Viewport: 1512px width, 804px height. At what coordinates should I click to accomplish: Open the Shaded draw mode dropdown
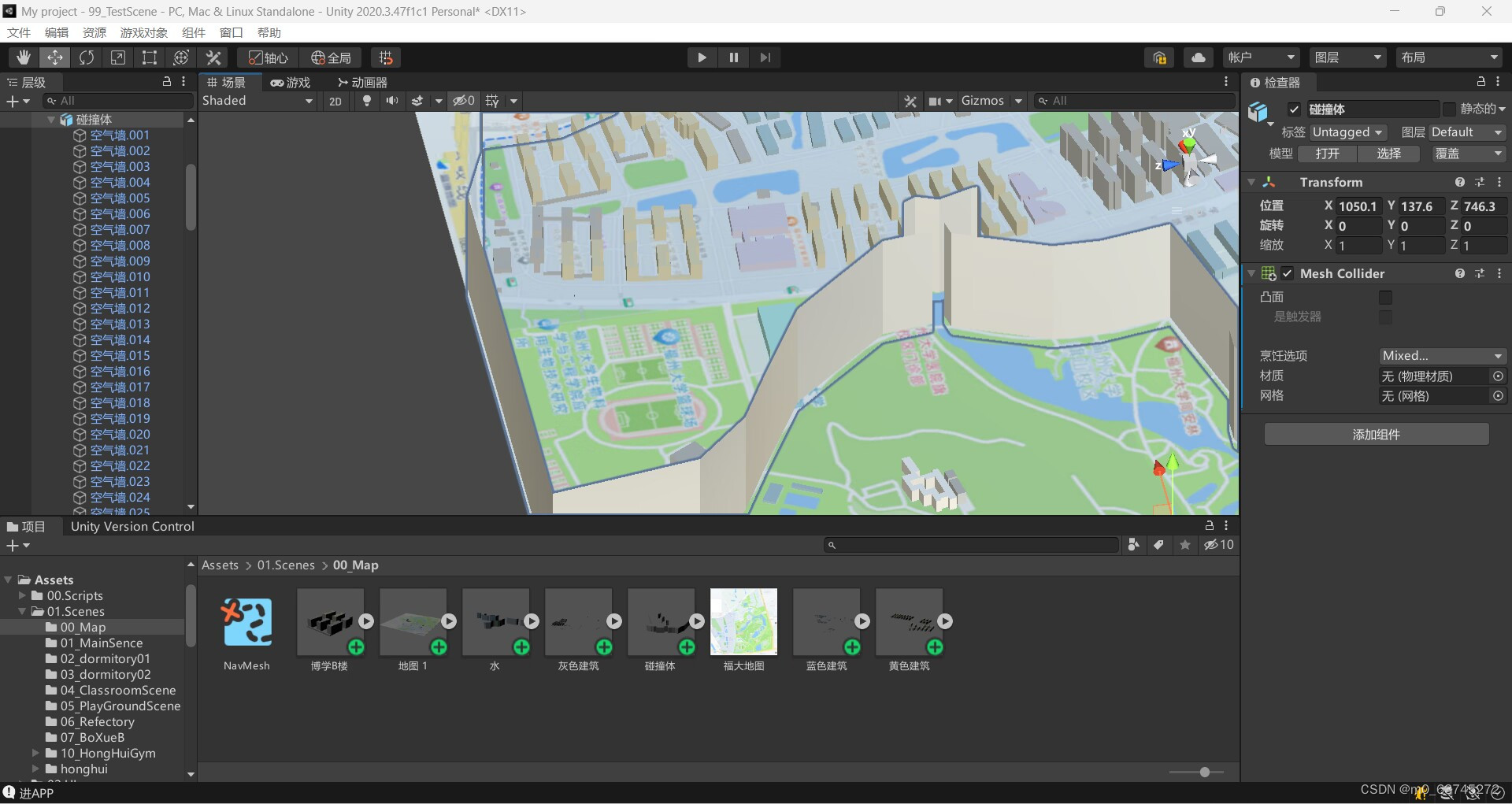pos(258,101)
